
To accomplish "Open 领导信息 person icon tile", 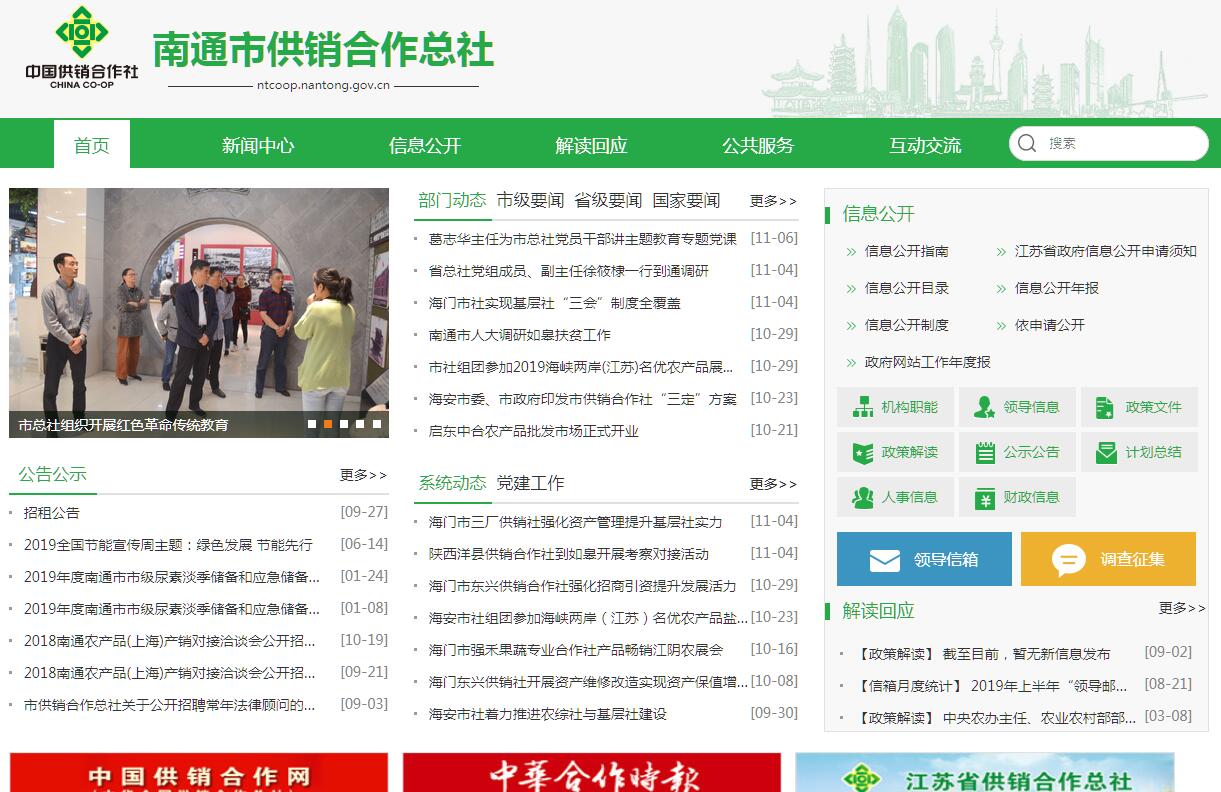I will click(x=1016, y=407).
